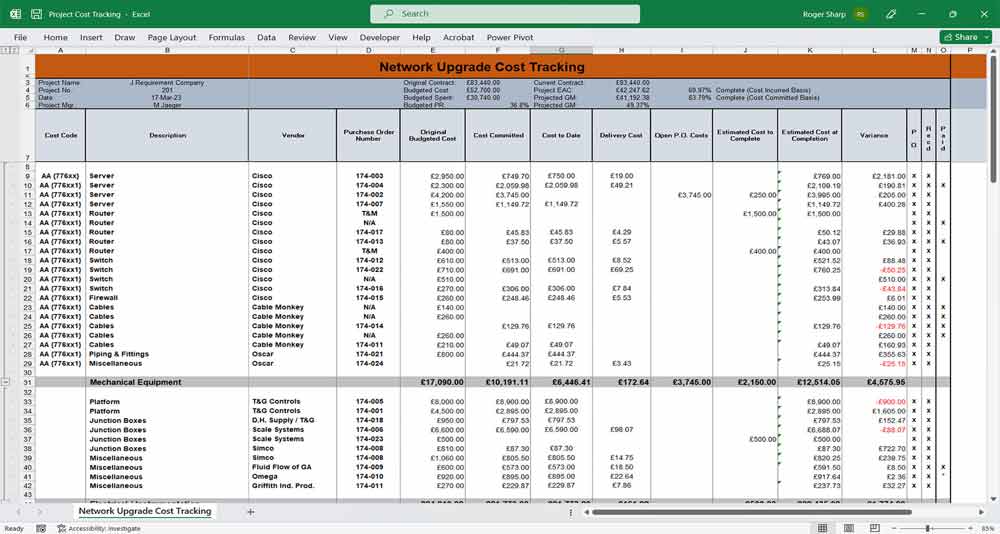Show outline level 1
Image resolution: width=1000 pixels, height=534 pixels.
[4, 50]
